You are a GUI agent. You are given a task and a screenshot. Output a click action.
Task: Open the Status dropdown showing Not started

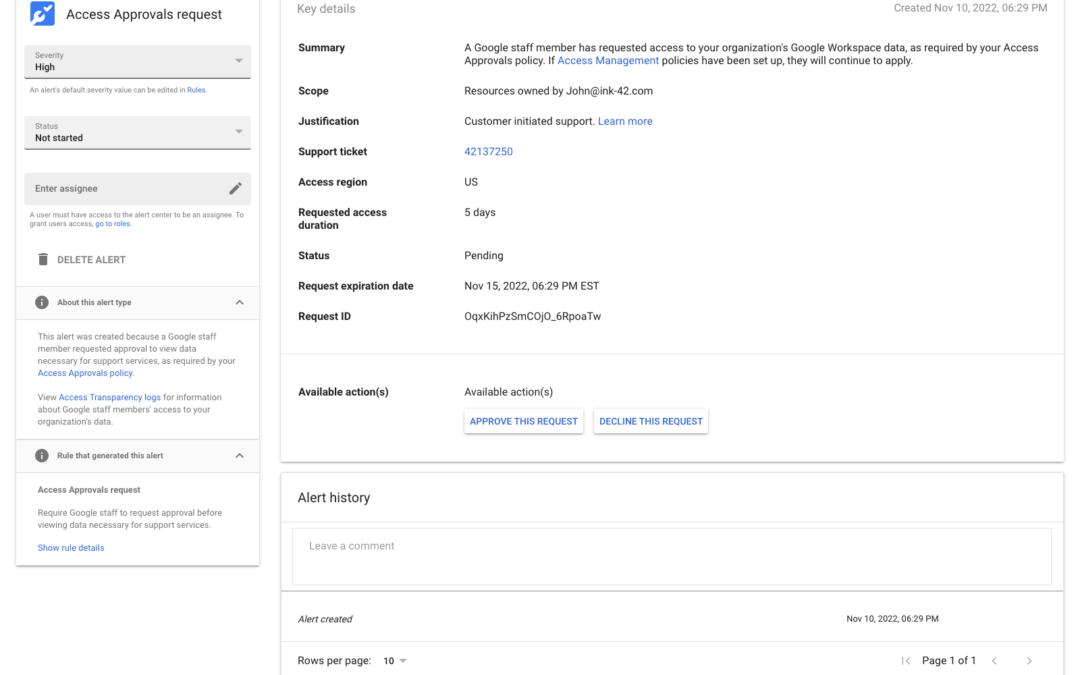point(138,132)
